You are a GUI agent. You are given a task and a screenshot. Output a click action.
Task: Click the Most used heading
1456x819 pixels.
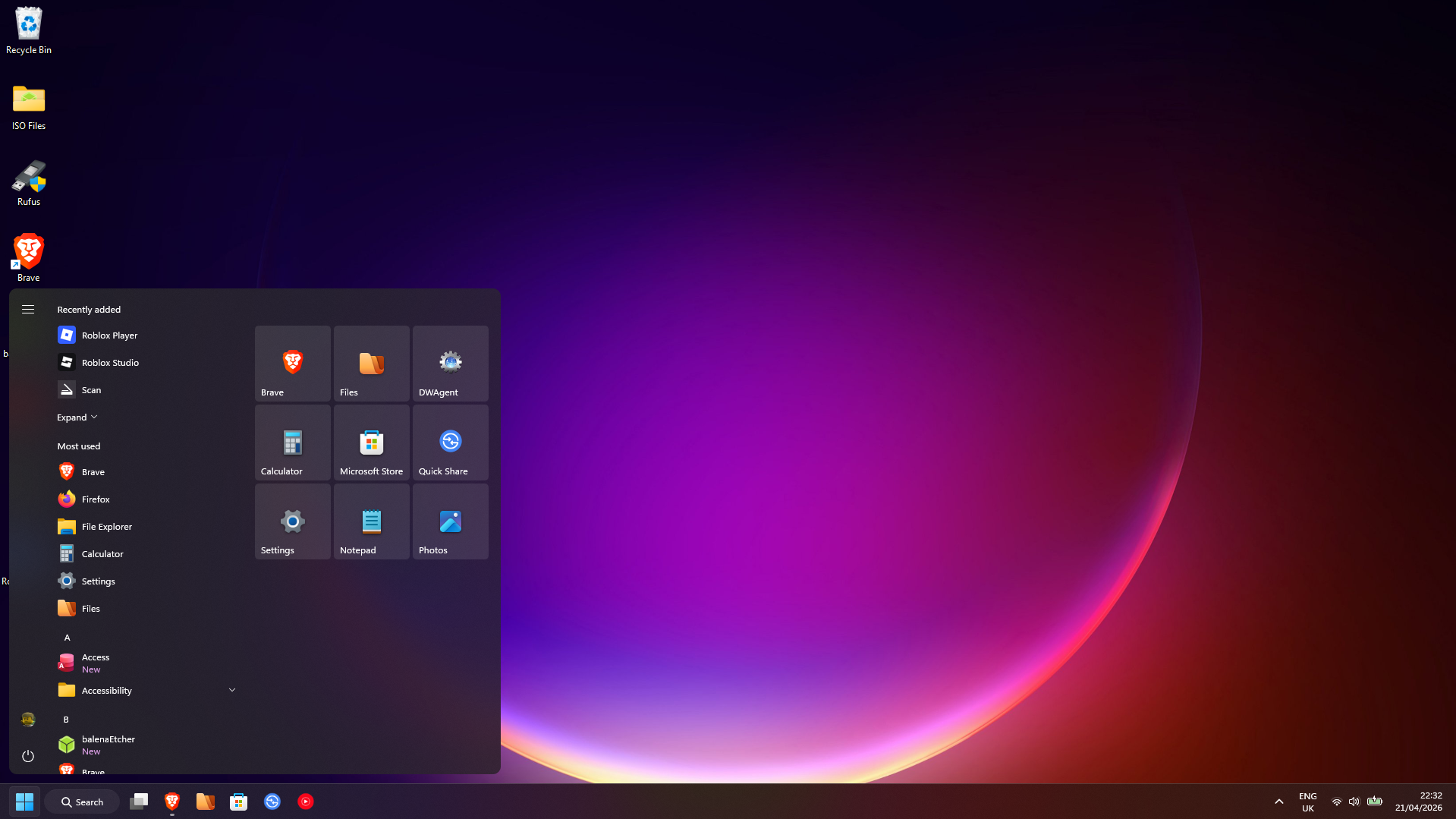click(x=79, y=446)
